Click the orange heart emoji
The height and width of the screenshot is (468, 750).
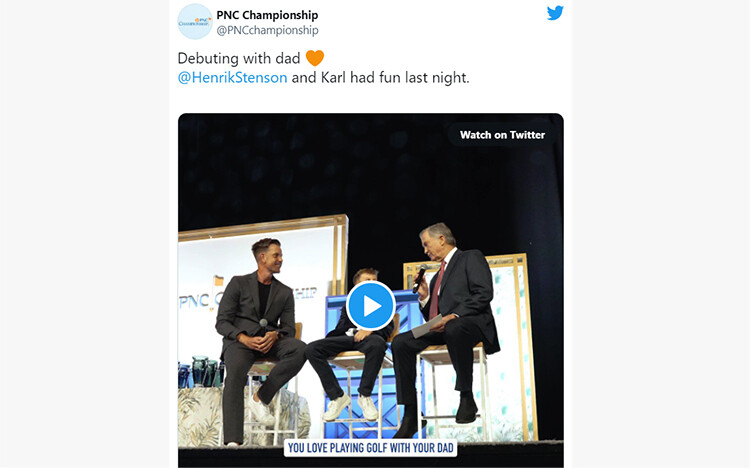[315, 58]
